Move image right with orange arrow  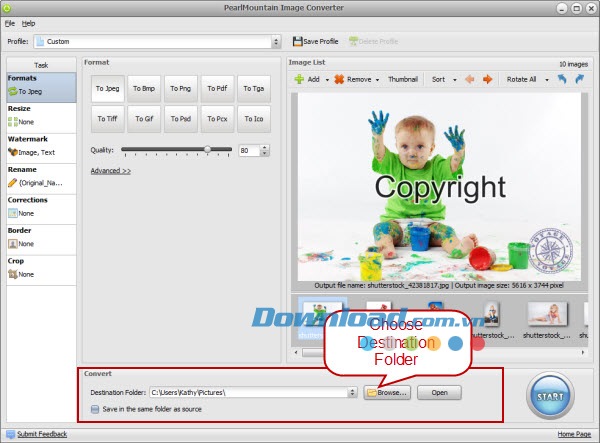(488, 79)
